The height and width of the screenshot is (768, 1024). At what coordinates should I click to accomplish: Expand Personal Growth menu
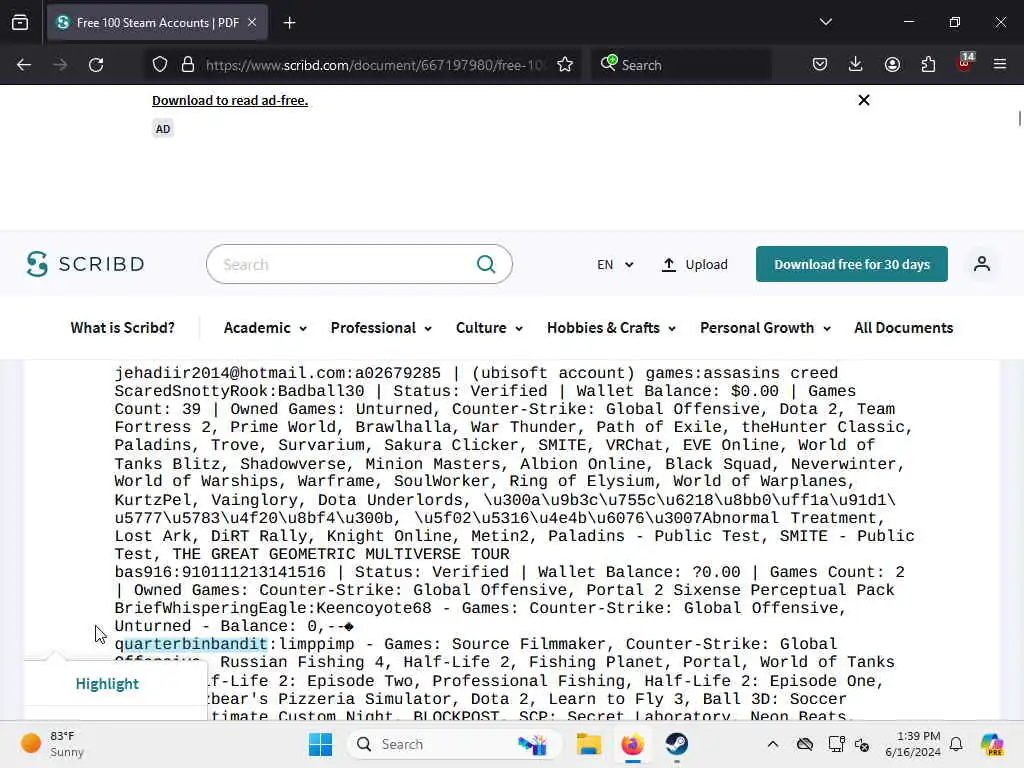(765, 328)
